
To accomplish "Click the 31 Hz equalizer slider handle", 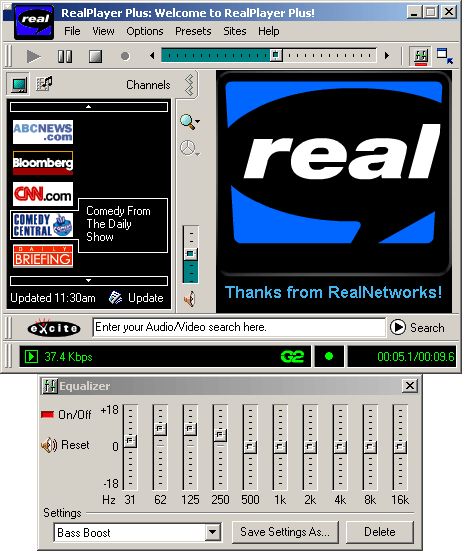I will (x=130, y=441).
